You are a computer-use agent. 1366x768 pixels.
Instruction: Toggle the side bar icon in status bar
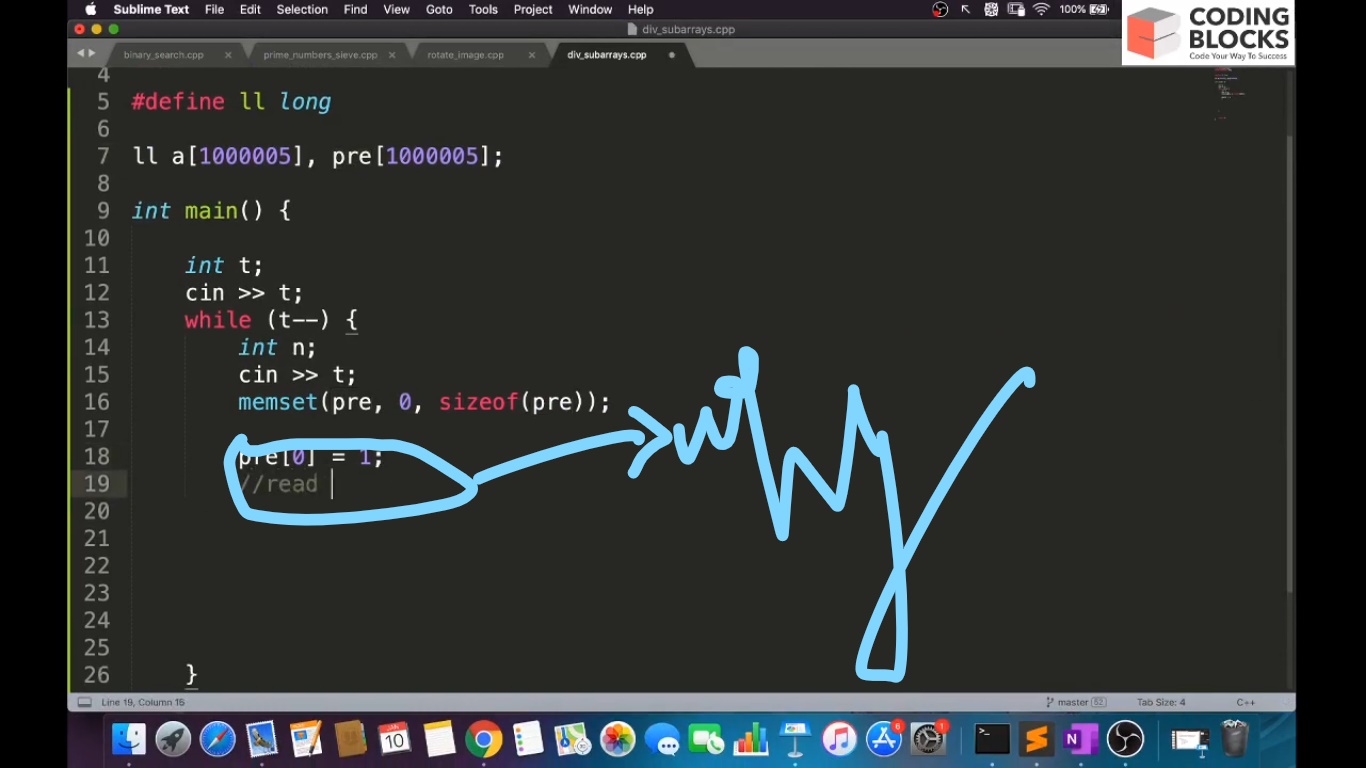click(x=84, y=702)
